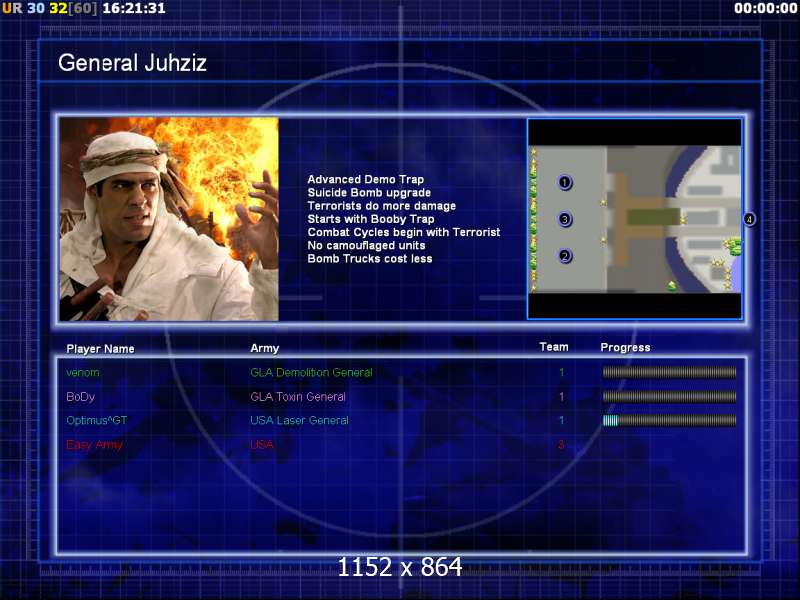
Task: Click General Juhziz portrait image
Action: [x=169, y=219]
